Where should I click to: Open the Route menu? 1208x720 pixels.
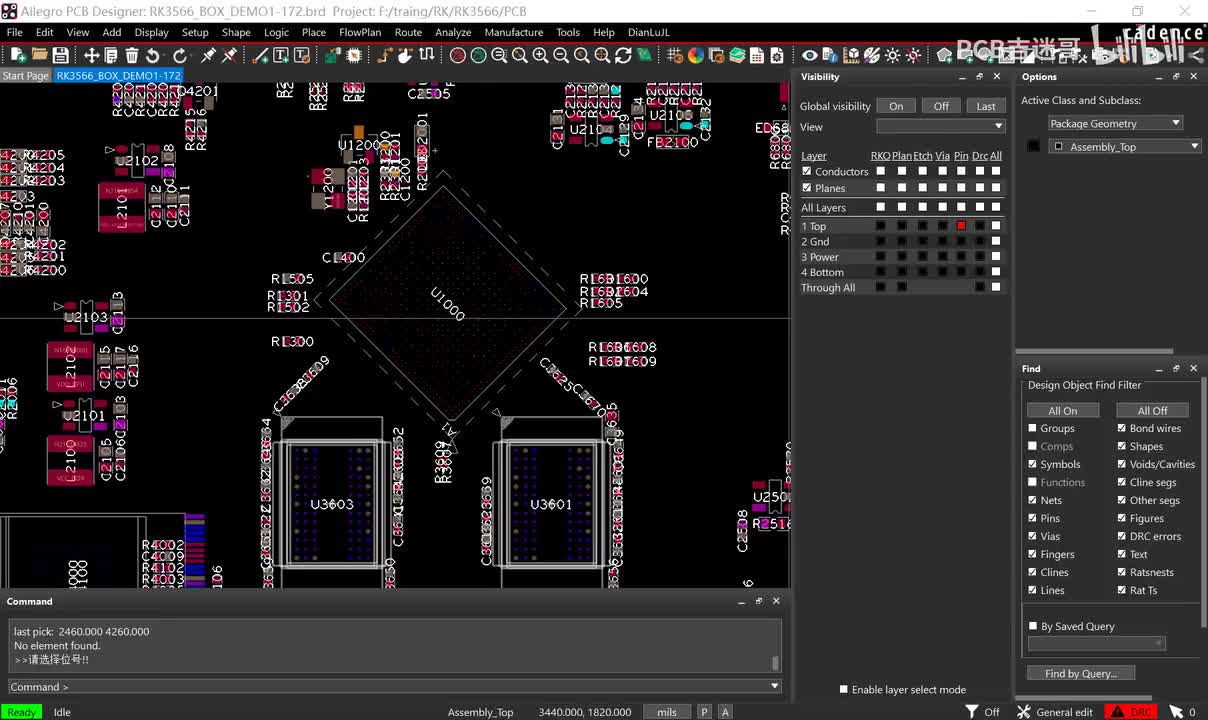click(x=408, y=32)
